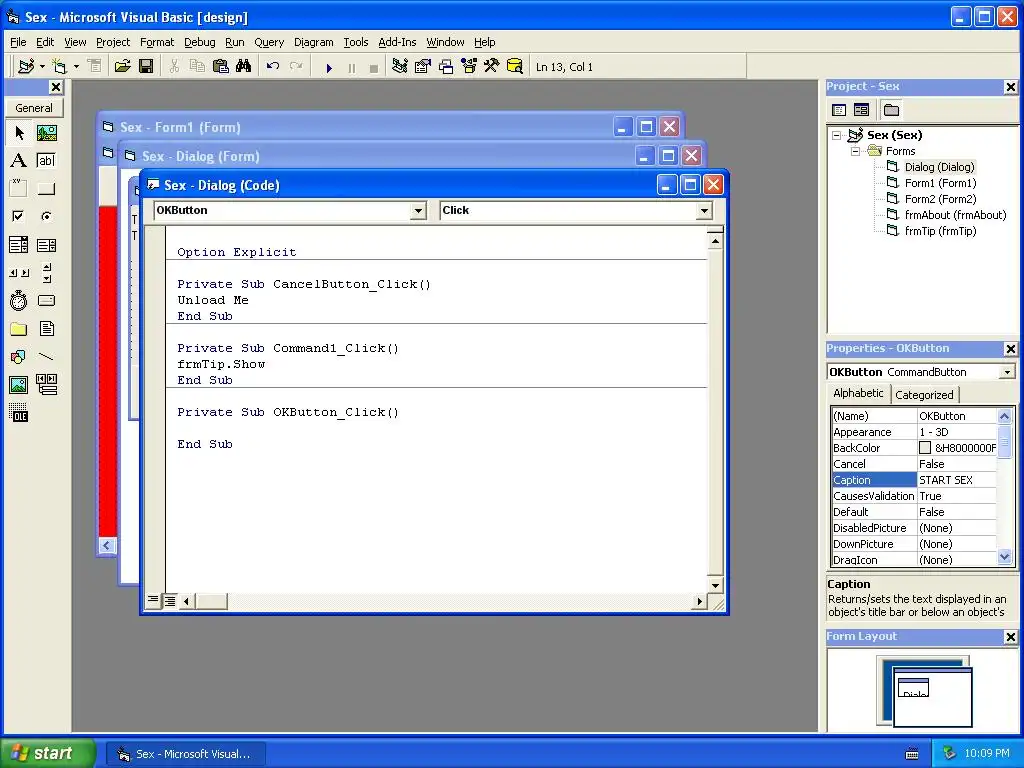Image resolution: width=1024 pixels, height=768 pixels.
Task: Open the Object Browser from toolbar
Action: [469, 67]
